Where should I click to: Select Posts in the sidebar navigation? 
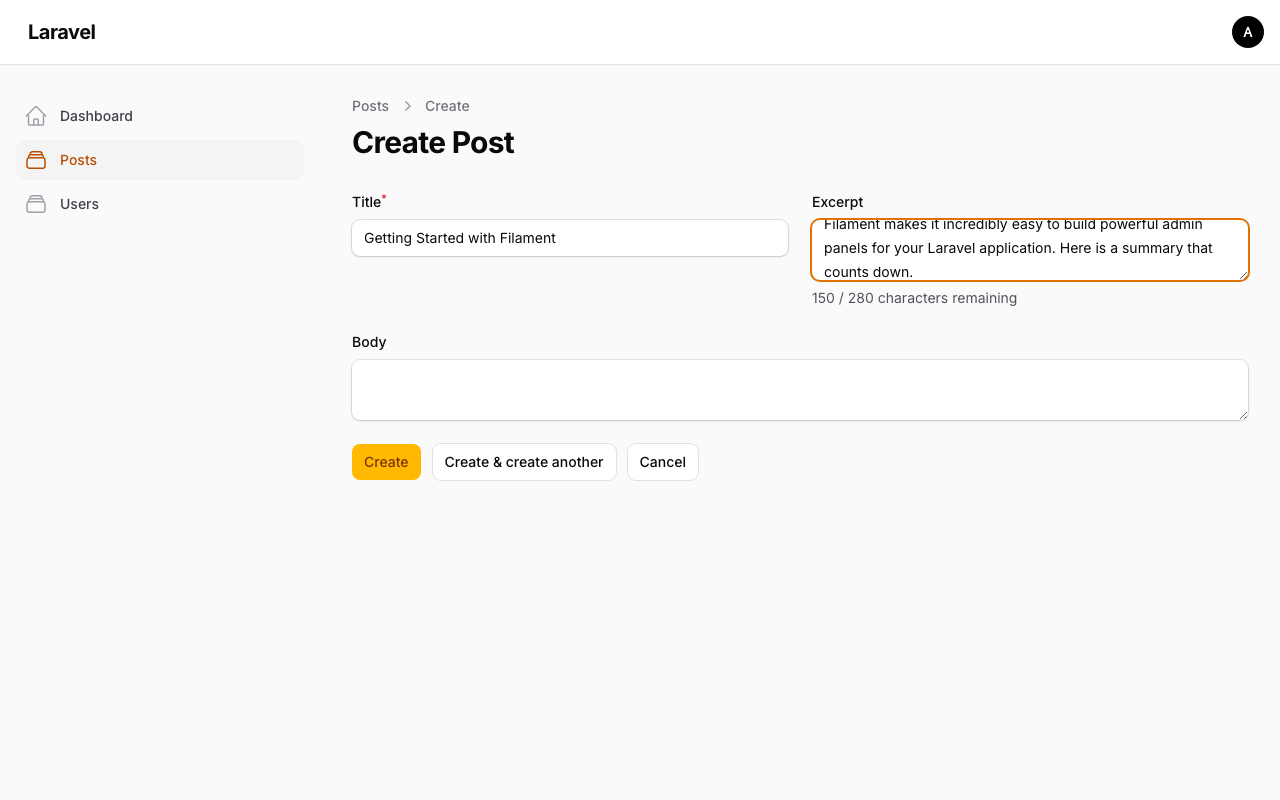pyautogui.click(x=160, y=160)
